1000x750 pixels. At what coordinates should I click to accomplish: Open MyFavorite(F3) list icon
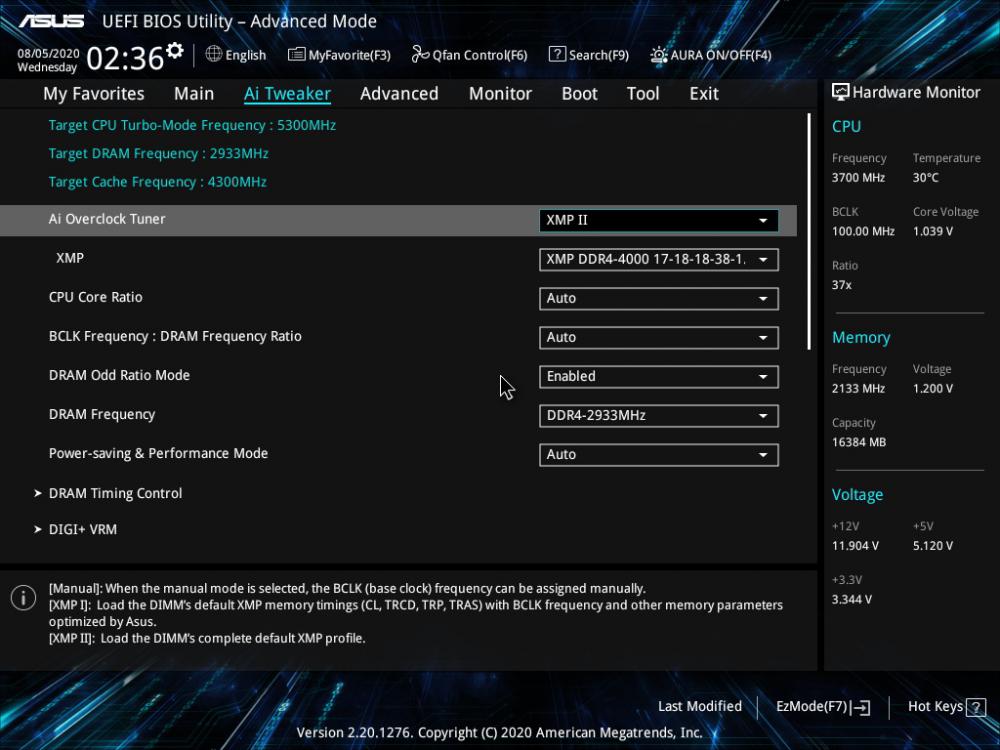click(296, 55)
